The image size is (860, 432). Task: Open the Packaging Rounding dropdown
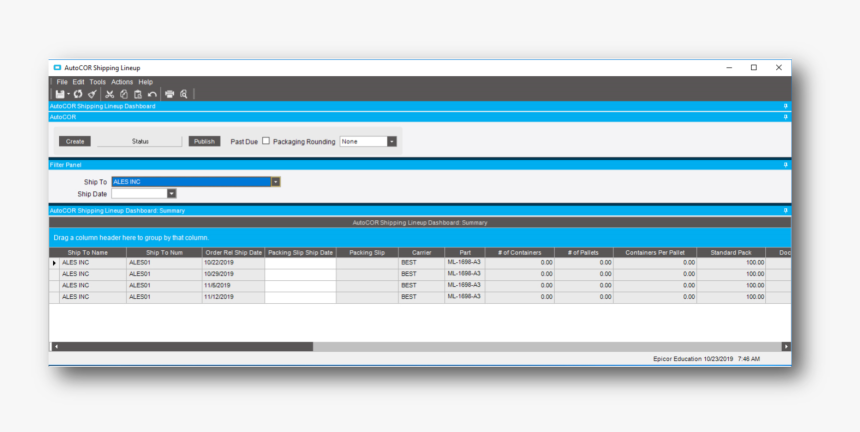coord(392,141)
